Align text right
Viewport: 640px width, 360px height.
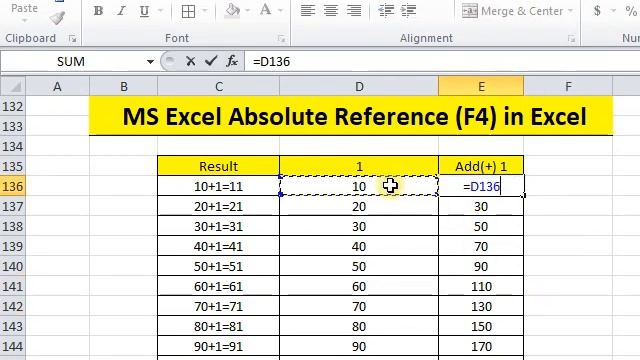click(354, 11)
